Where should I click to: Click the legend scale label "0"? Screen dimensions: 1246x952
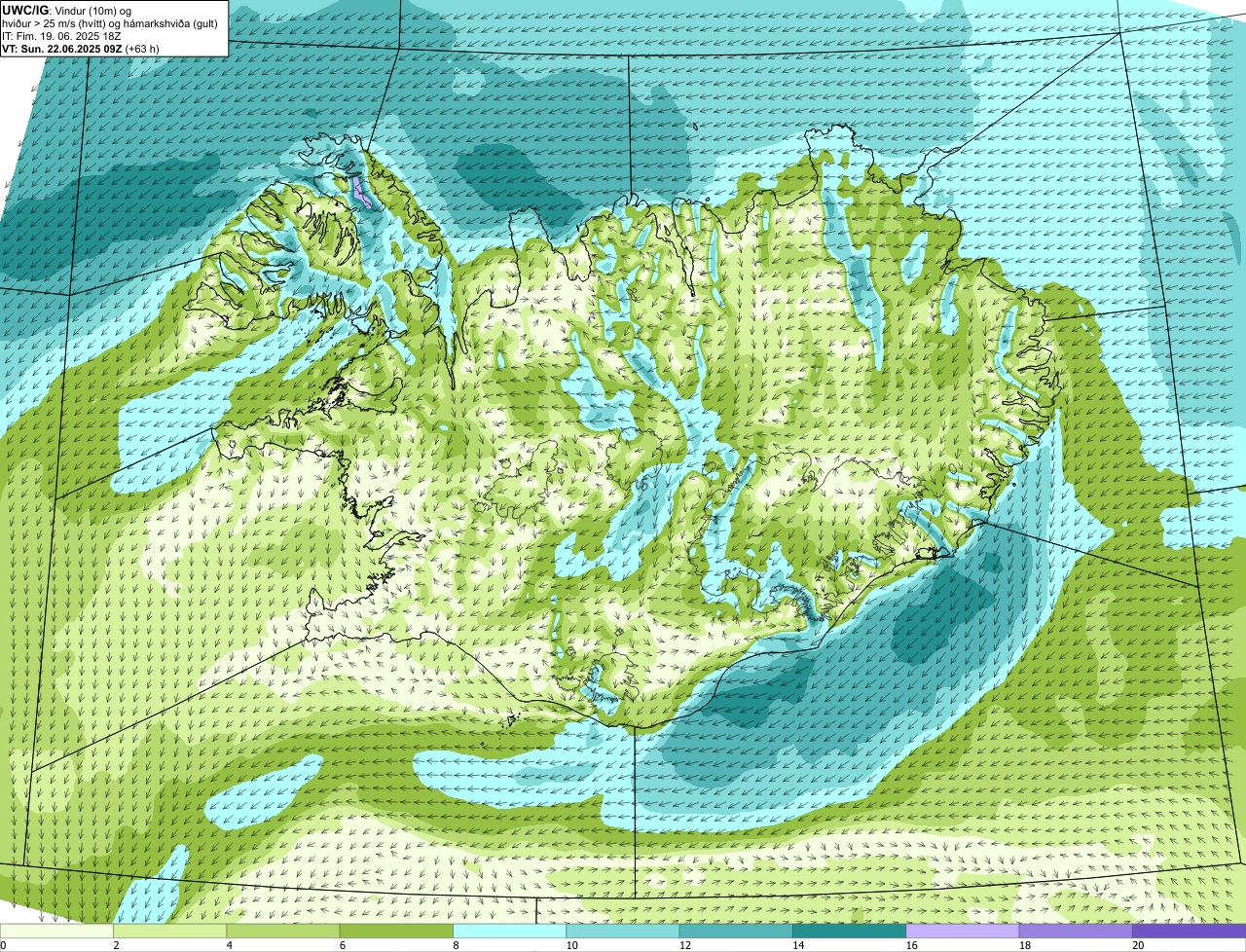click(x=3, y=945)
